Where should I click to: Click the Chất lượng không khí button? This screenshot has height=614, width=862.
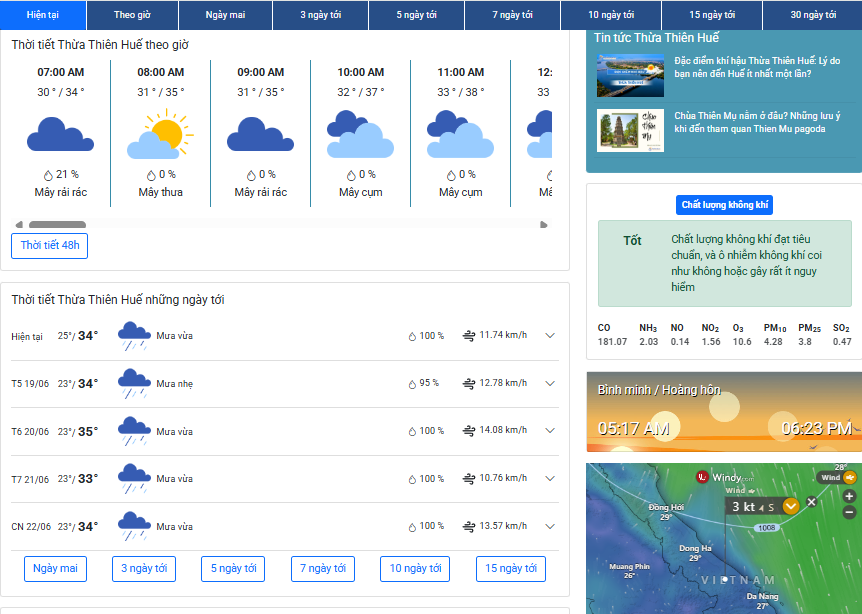click(724, 205)
